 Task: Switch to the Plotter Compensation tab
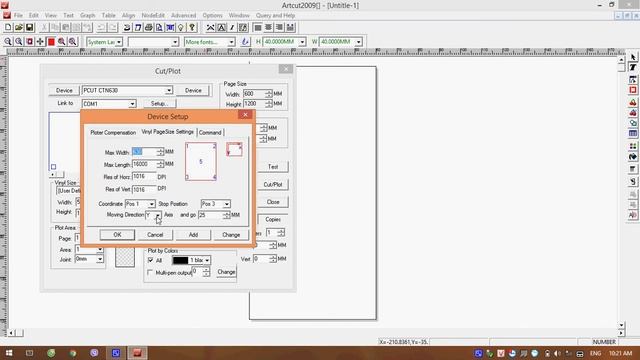click(113, 133)
